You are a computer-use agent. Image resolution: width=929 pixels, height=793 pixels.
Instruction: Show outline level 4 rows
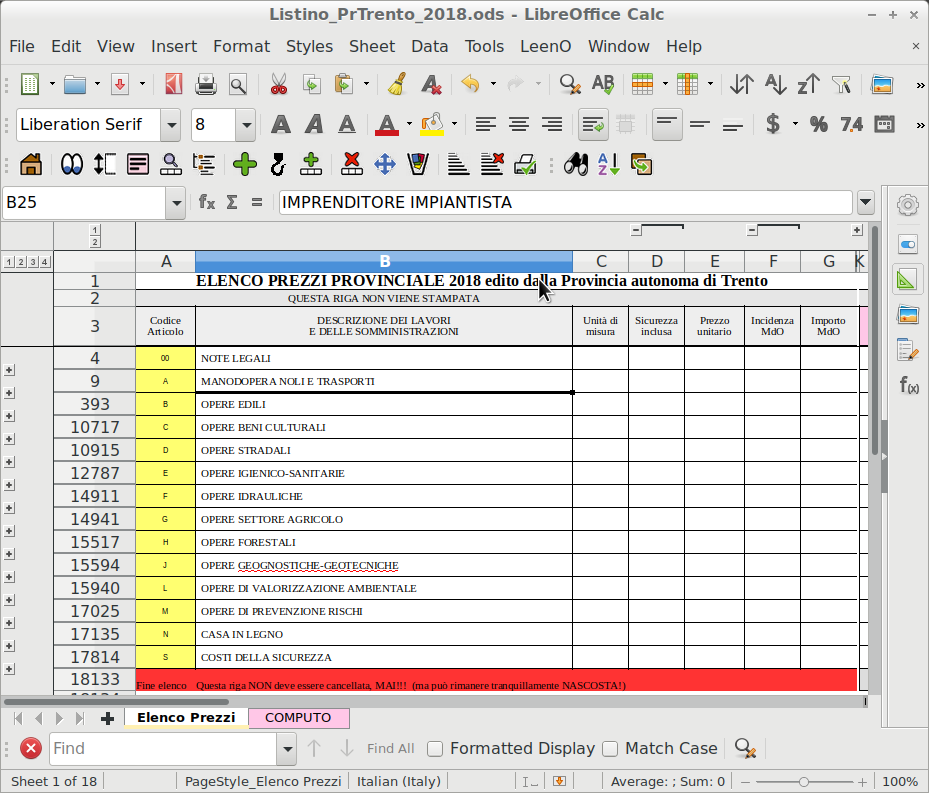pyautogui.click(x=44, y=262)
